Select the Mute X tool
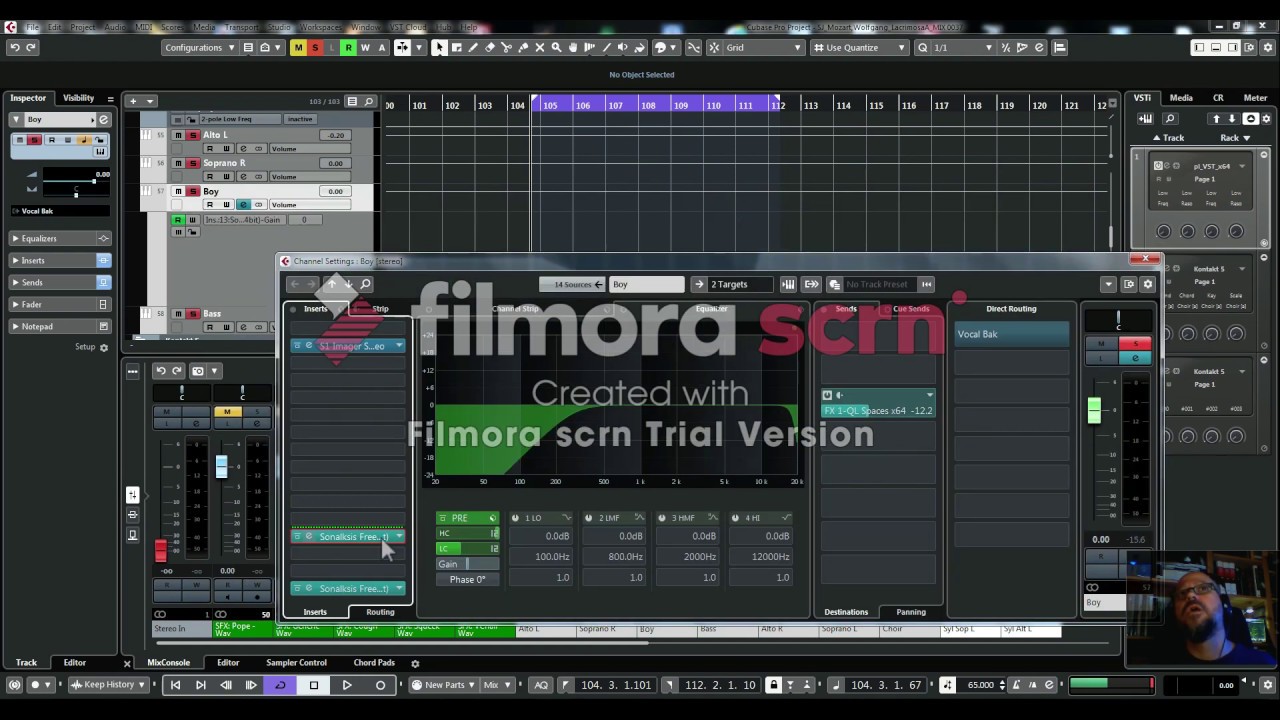Viewport: 1280px width, 720px height. pos(540,47)
